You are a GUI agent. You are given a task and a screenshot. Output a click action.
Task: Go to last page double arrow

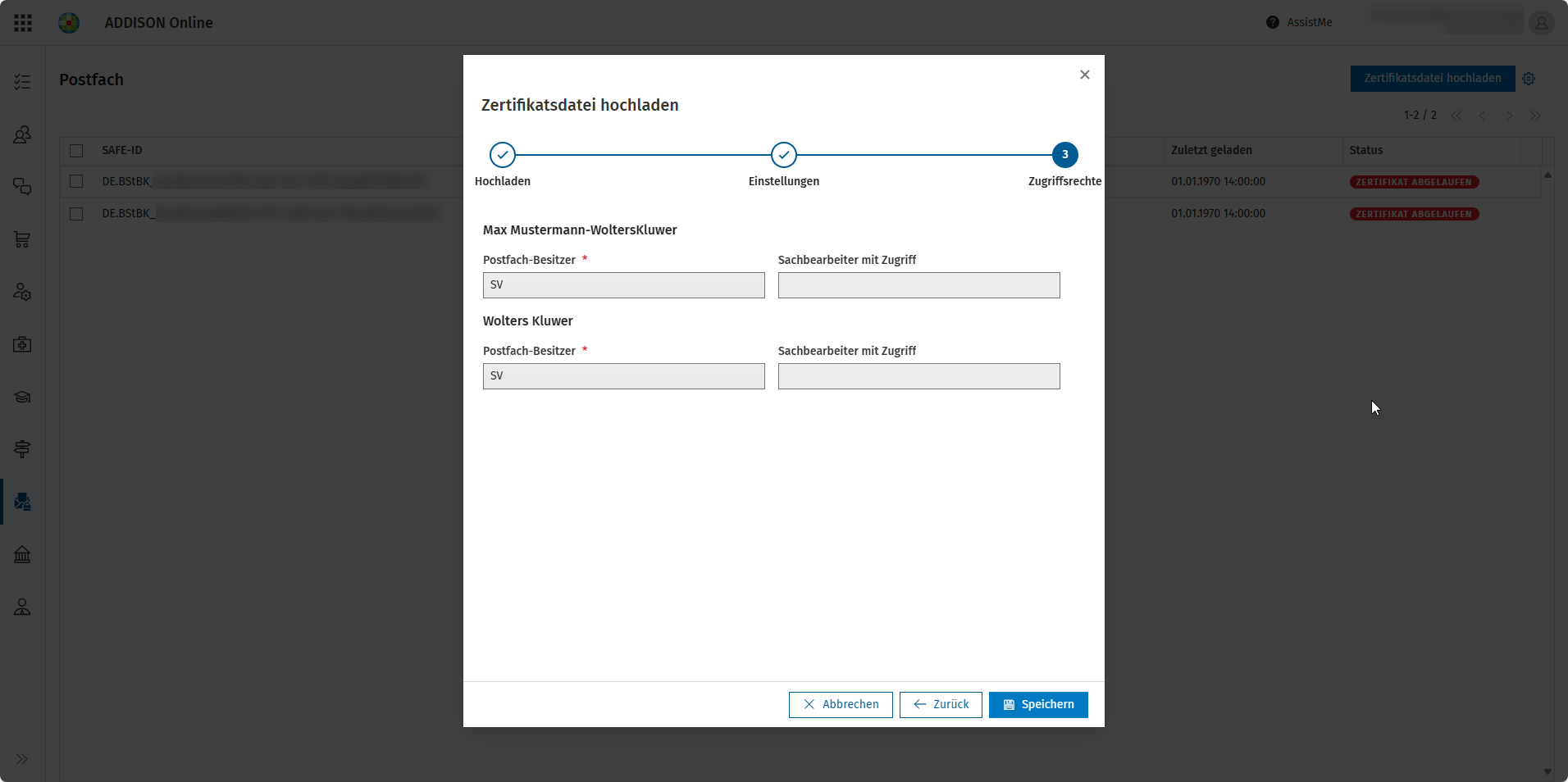tap(1535, 116)
